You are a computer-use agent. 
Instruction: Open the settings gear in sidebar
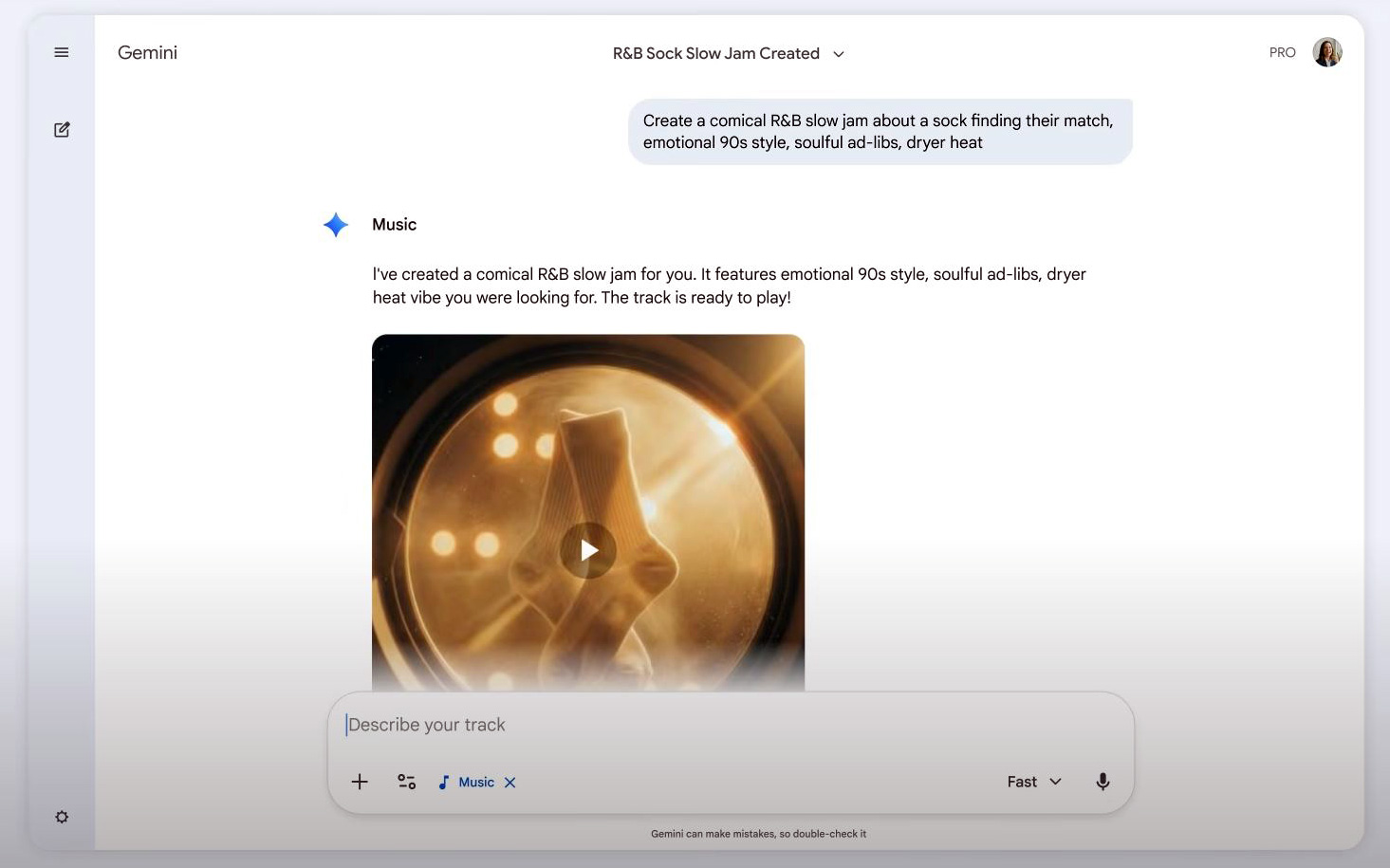pos(62,817)
